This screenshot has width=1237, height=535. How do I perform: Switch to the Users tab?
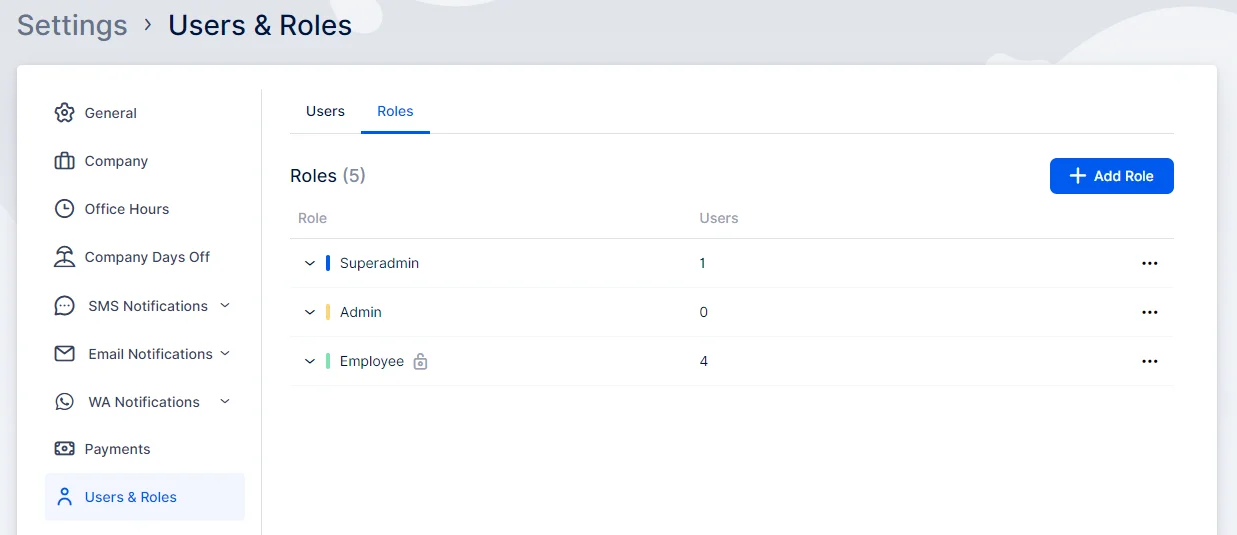click(325, 111)
